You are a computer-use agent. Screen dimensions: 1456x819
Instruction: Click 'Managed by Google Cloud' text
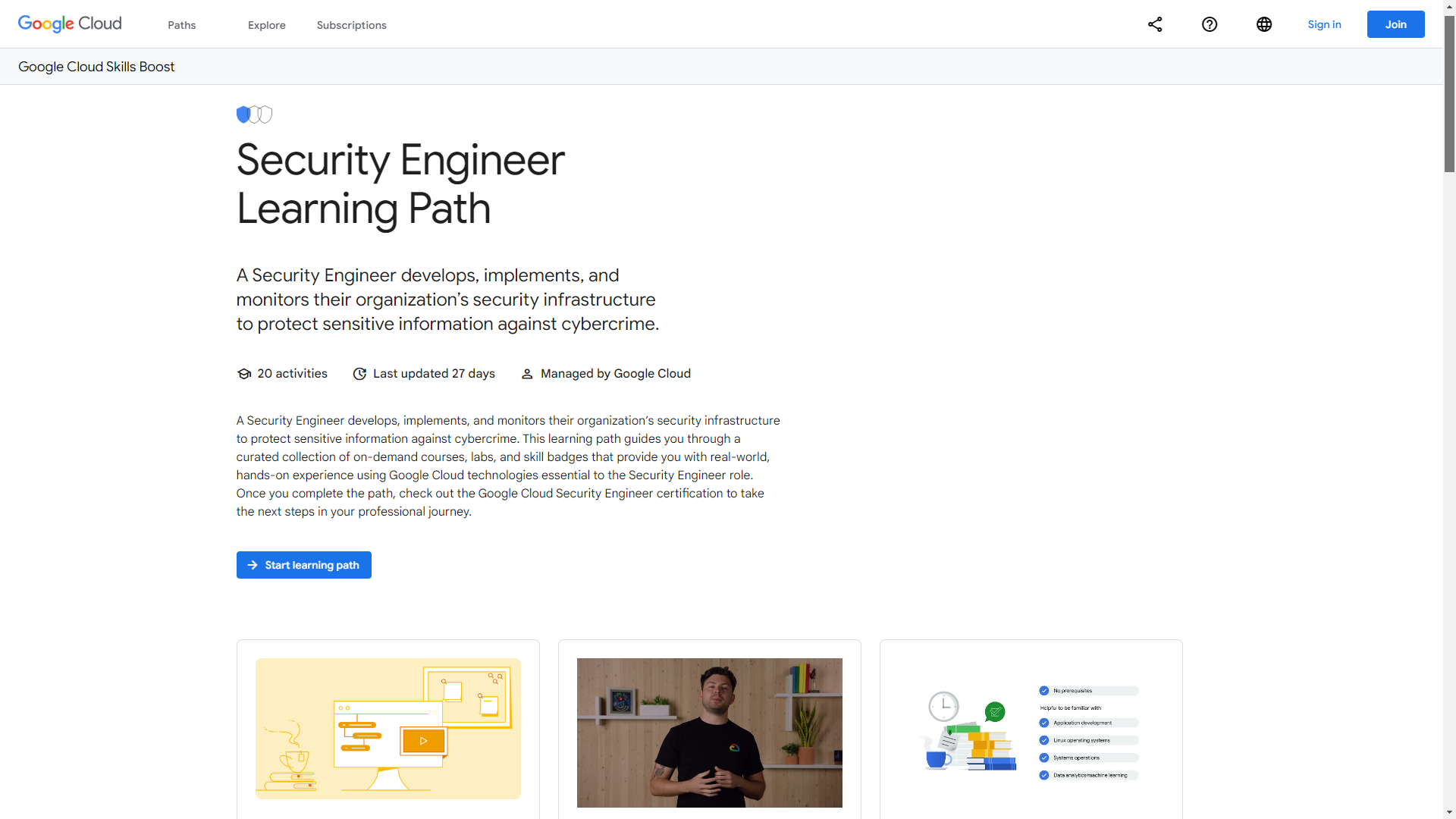coord(616,374)
